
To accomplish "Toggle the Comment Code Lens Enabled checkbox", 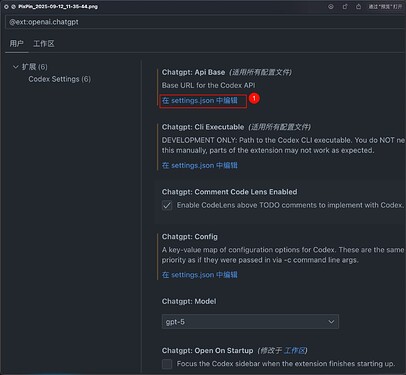I will (x=167, y=205).
